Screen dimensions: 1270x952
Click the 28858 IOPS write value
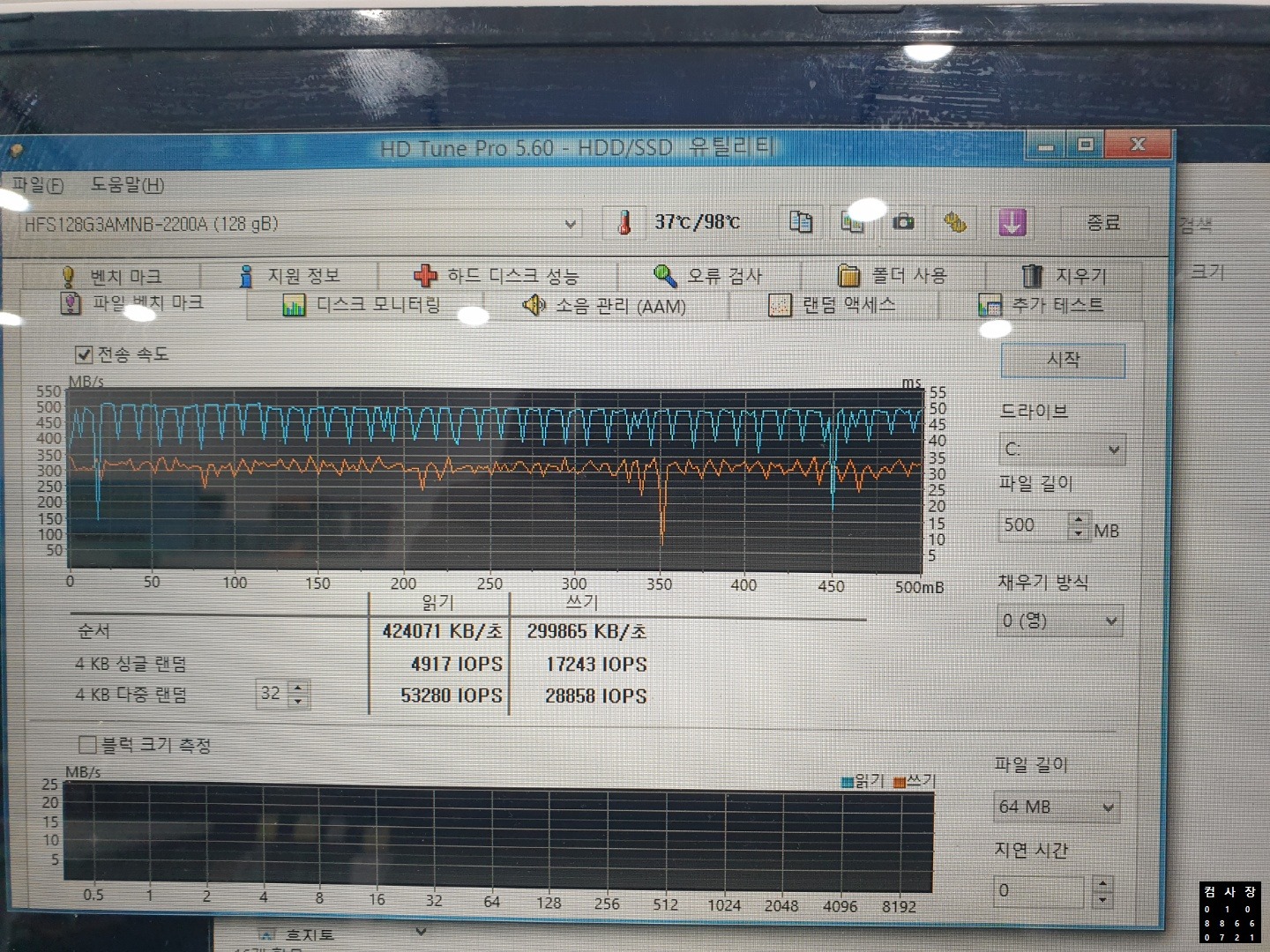tap(596, 695)
